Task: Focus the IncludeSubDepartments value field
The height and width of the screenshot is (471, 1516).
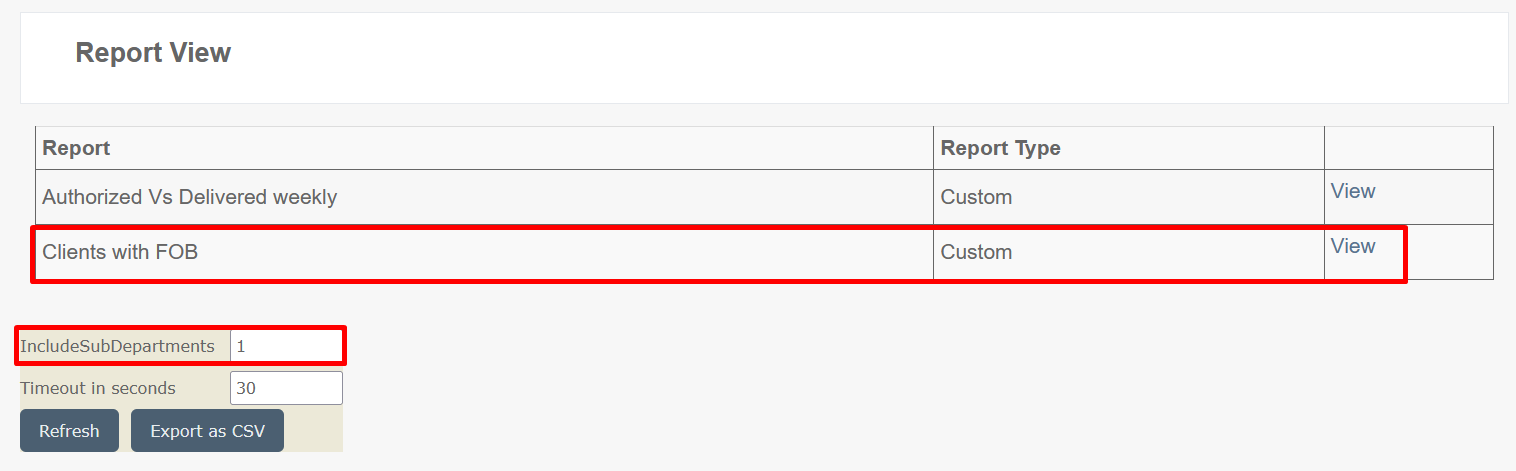Action: tap(286, 346)
